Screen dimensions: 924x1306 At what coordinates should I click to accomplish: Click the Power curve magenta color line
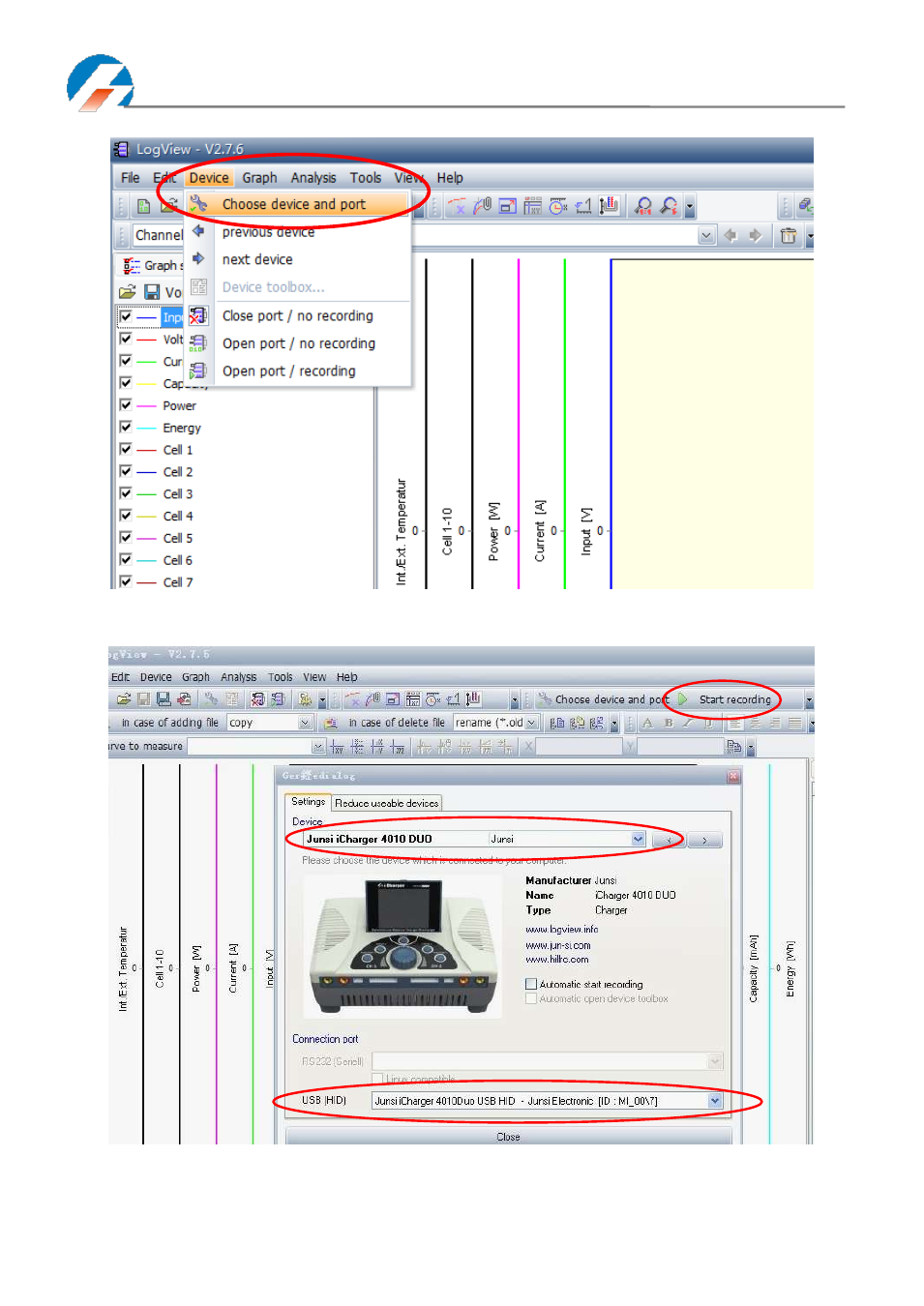point(146,406)
